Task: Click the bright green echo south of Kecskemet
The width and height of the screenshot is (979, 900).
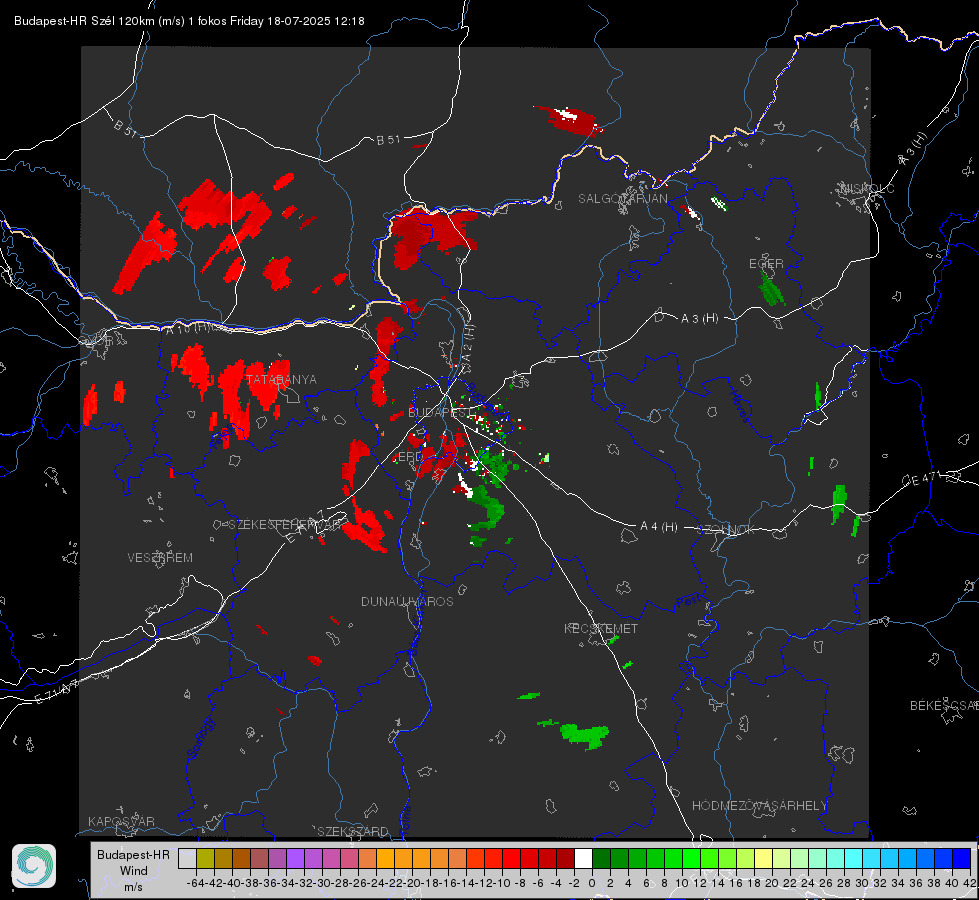Action: [x=584, y=734]
